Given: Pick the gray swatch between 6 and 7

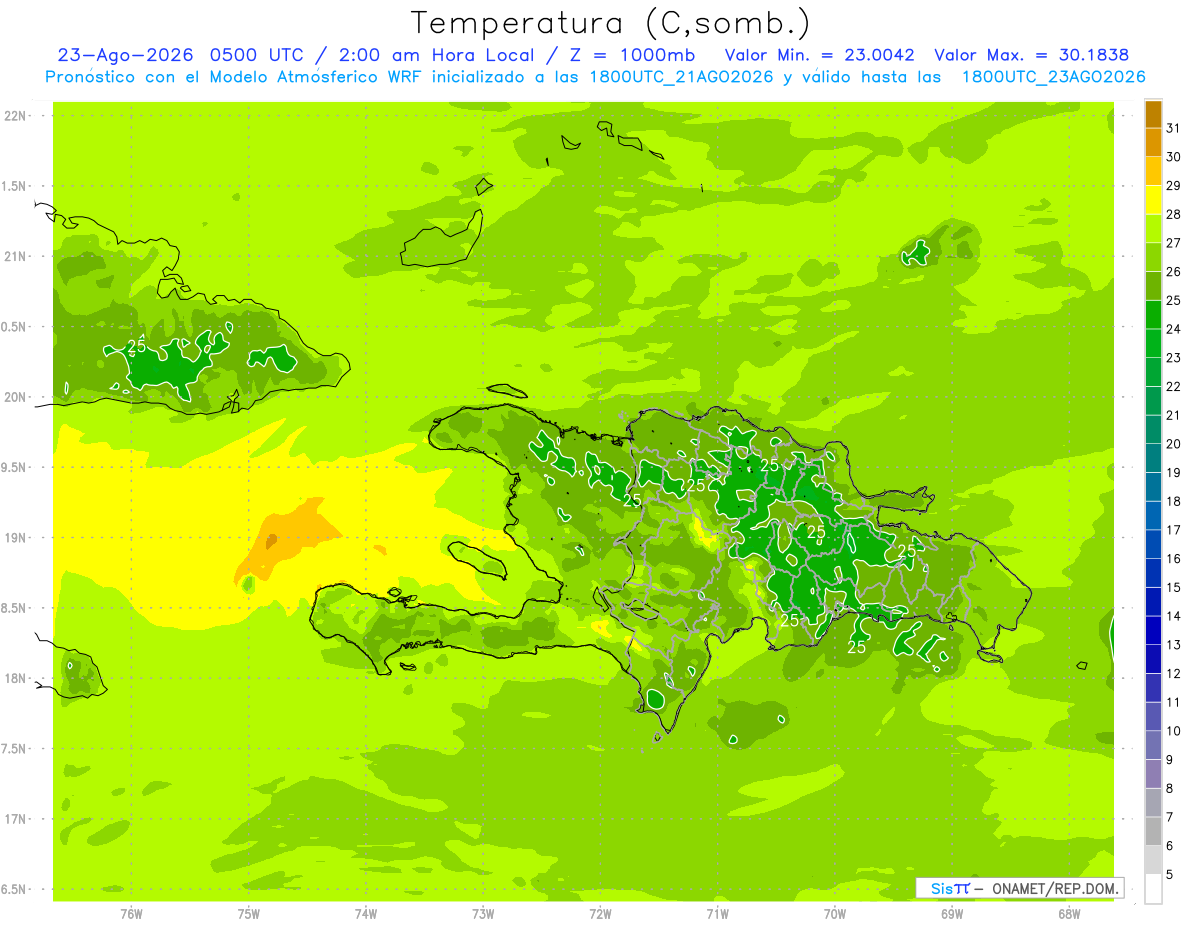Looking at the screenshot, I should coord(1153,831).
